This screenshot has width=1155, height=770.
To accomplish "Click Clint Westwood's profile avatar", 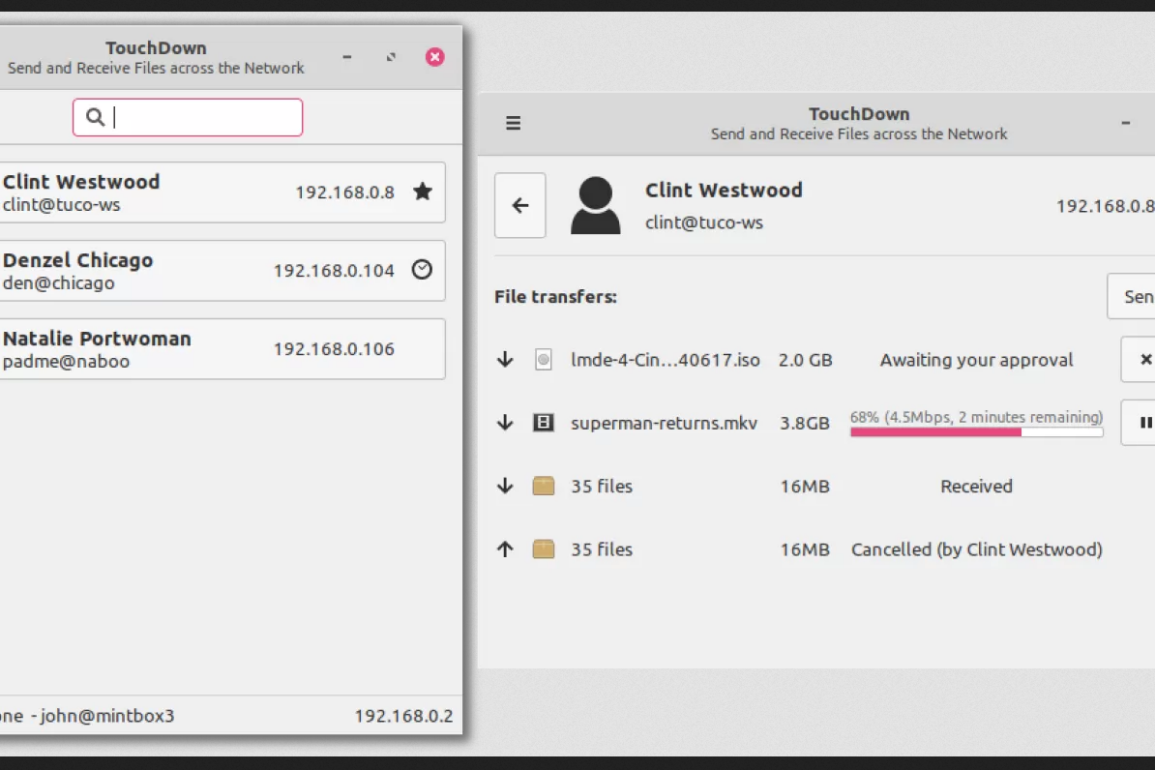I will click(595, 205).
